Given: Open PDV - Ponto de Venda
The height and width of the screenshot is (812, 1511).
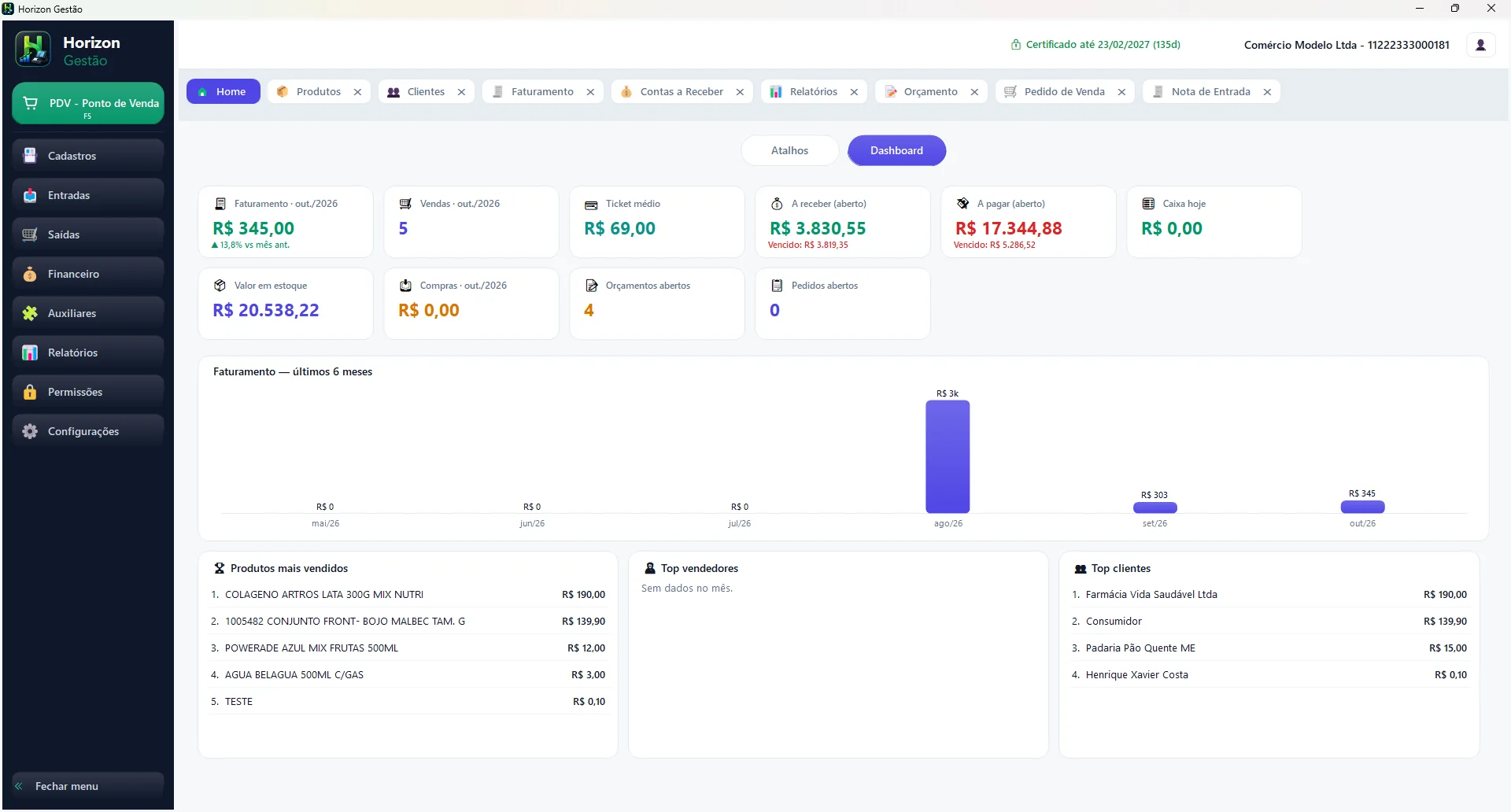Looking at the screenshot, I should (x=88, y=104).
